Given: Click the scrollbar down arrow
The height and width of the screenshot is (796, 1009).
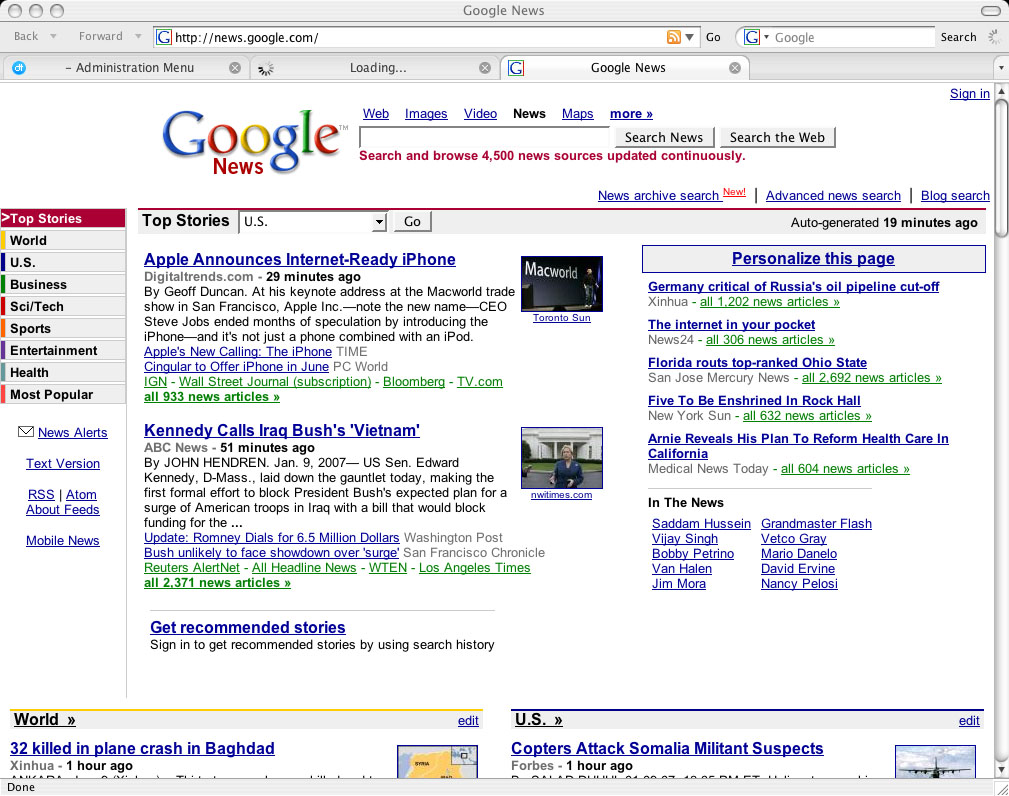Looking at the screenshot, I should pyautogui.click(x=1001, y=770).
